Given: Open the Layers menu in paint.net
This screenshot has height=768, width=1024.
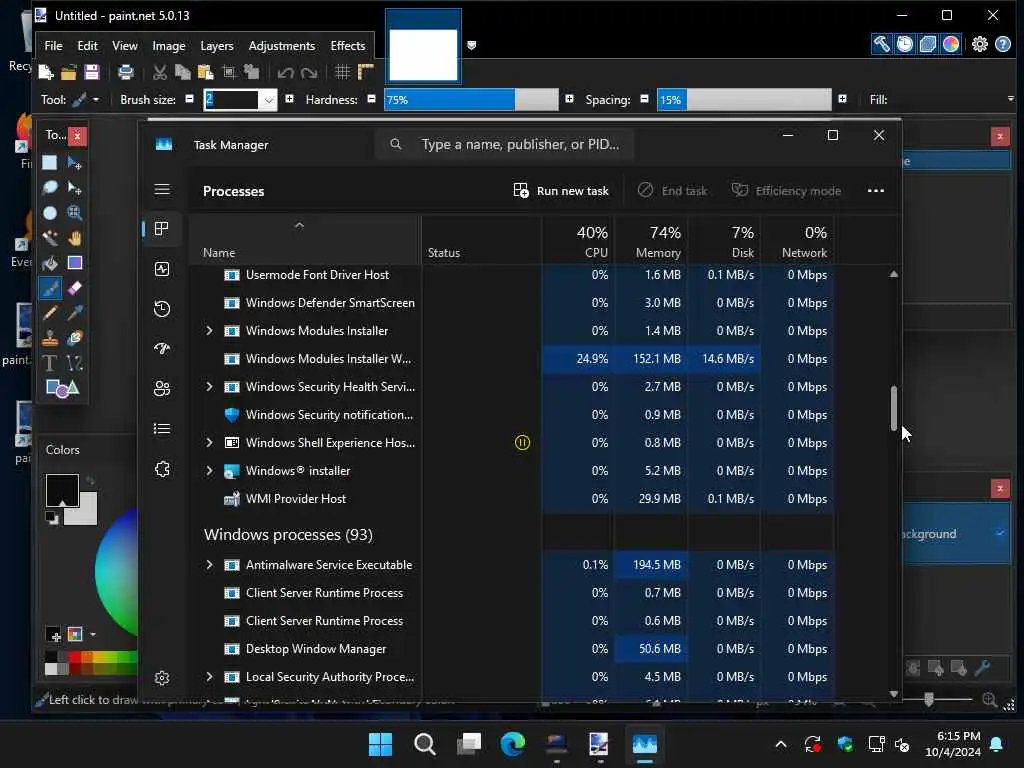Looking at the screenshot, I should coord(217,46).
